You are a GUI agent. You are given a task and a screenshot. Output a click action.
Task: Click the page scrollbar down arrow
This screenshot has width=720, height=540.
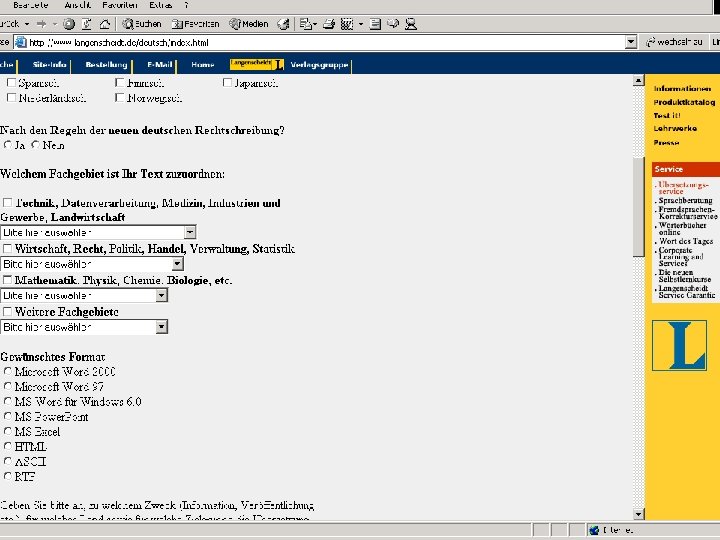[x=638, y=514]
